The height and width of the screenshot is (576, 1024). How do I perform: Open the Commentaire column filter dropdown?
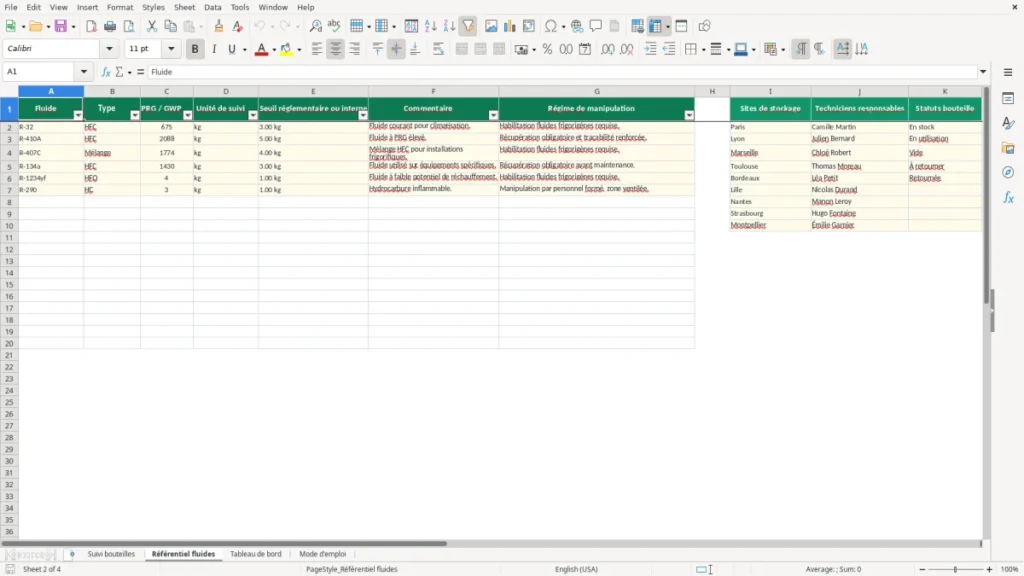493,115
